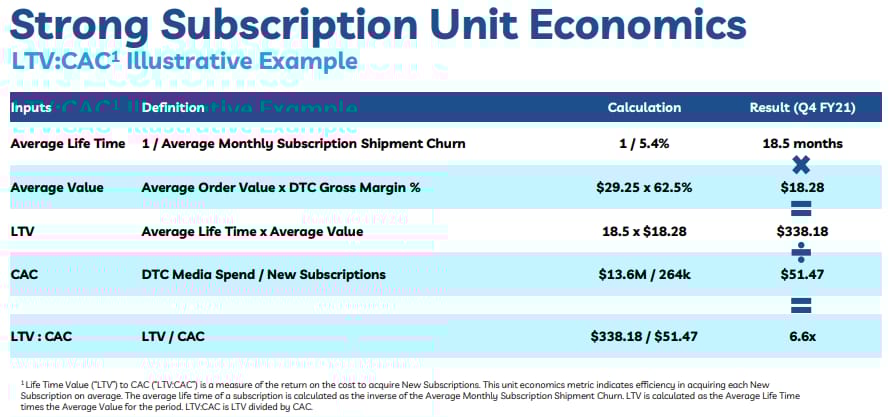889x417 pixels.
Task: Select the Calculation column header
Action: point(644,107)
